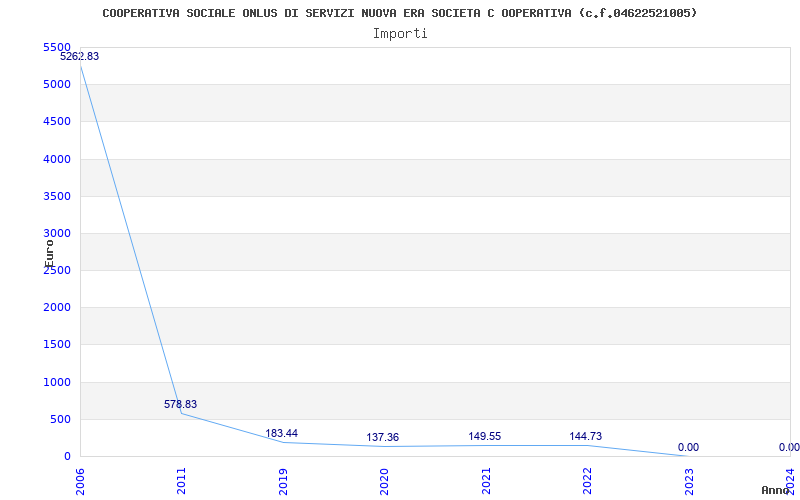Click the 5262.83 data label
This screenshot has width=800, height=500.
(x=80, y=57)
